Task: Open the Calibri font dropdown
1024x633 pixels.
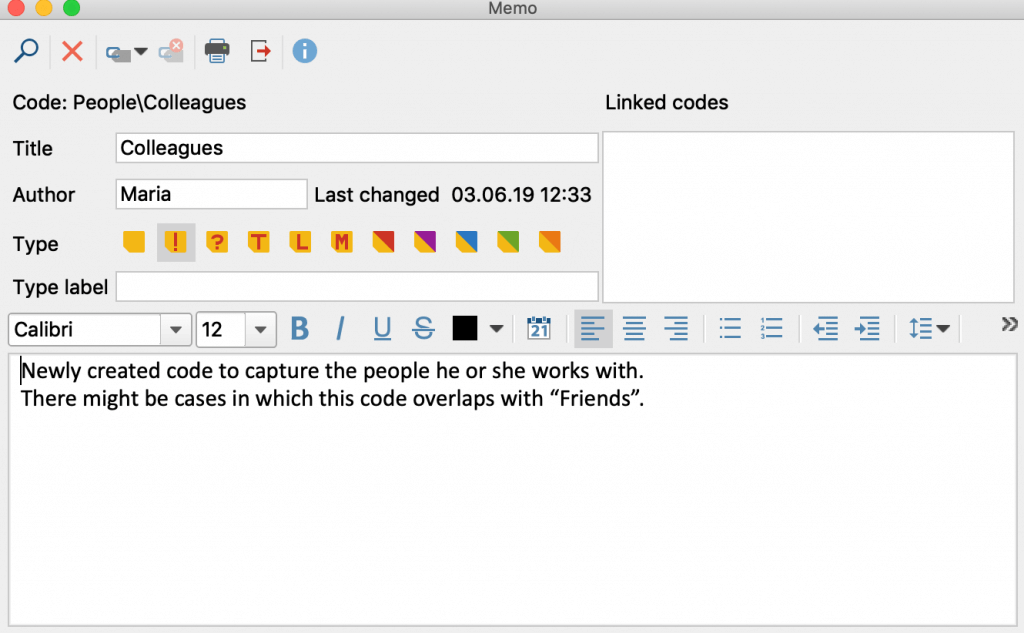Action: tap(176, 328)
